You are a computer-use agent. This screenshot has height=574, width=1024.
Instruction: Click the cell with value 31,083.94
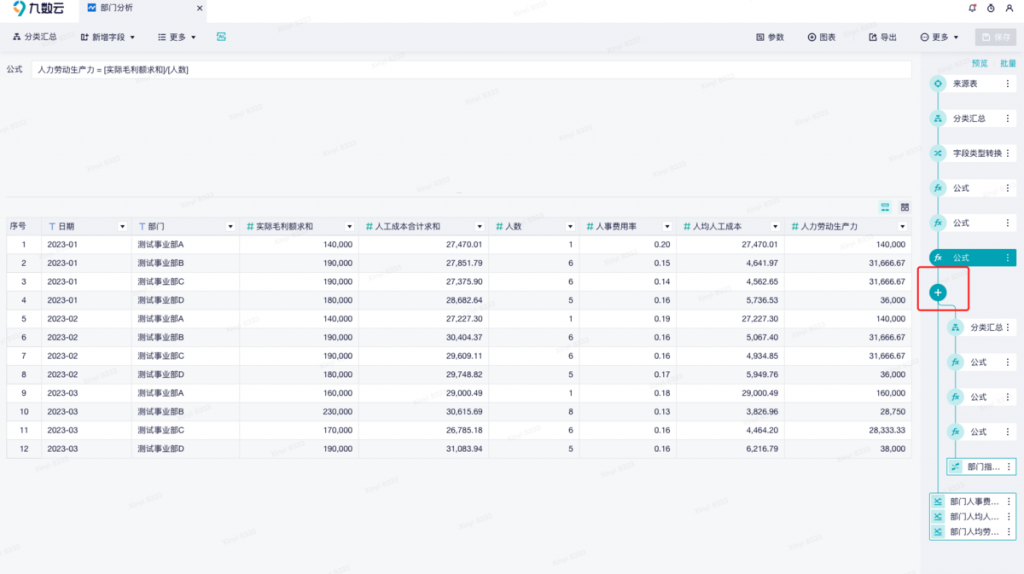(423, 449)
